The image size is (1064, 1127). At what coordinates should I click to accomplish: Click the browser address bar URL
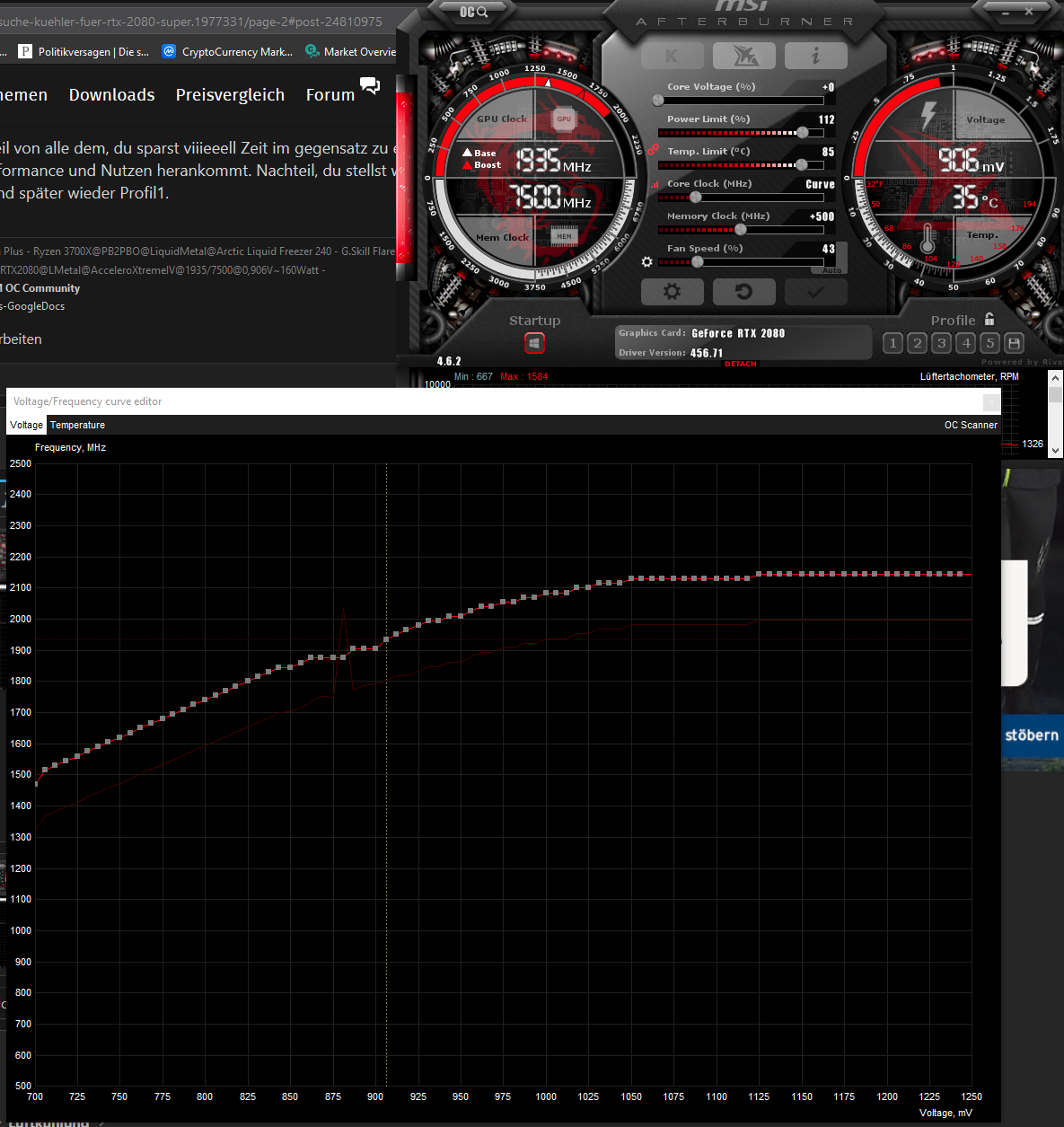(191, 21)
